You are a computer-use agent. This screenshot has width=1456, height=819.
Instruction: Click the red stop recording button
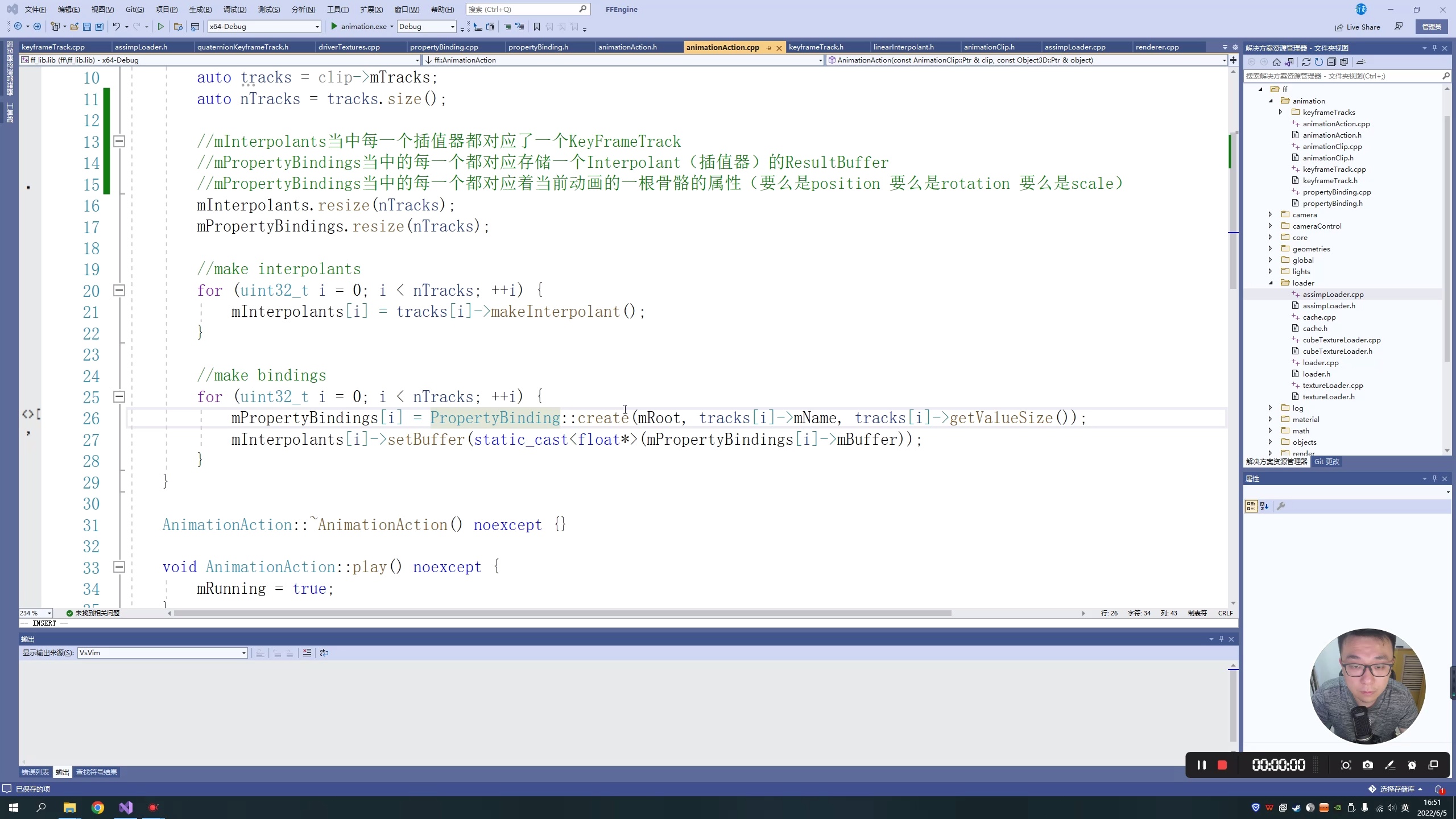coord(1222,765)
